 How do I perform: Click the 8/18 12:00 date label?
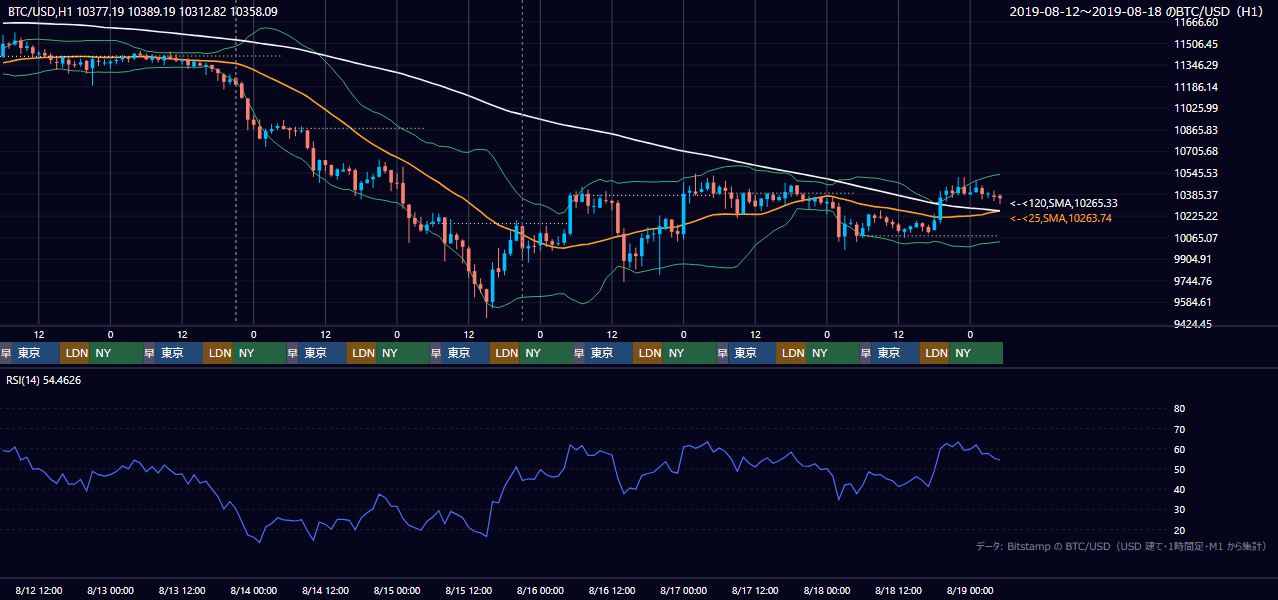(899, 590)
